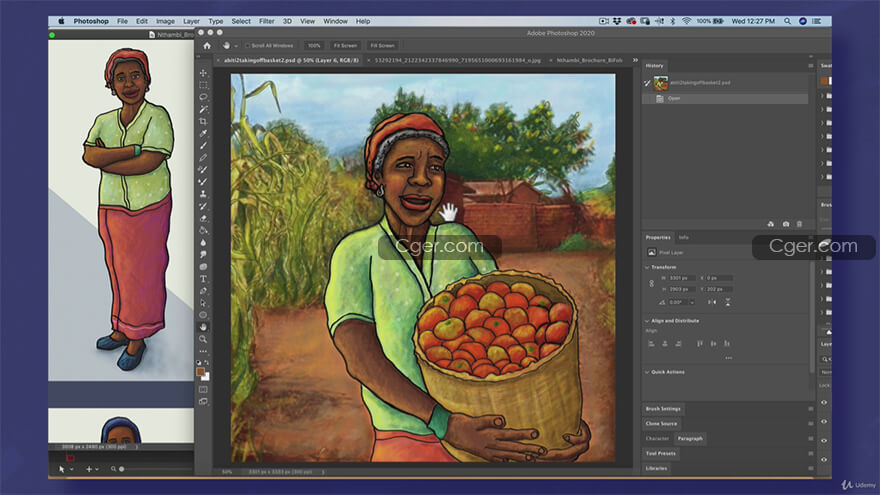This screenshot has height=495, width=880.
Task: Open Edit Toolbar three-dots icon
Action: pyautogui.click(x=203, y=351)
